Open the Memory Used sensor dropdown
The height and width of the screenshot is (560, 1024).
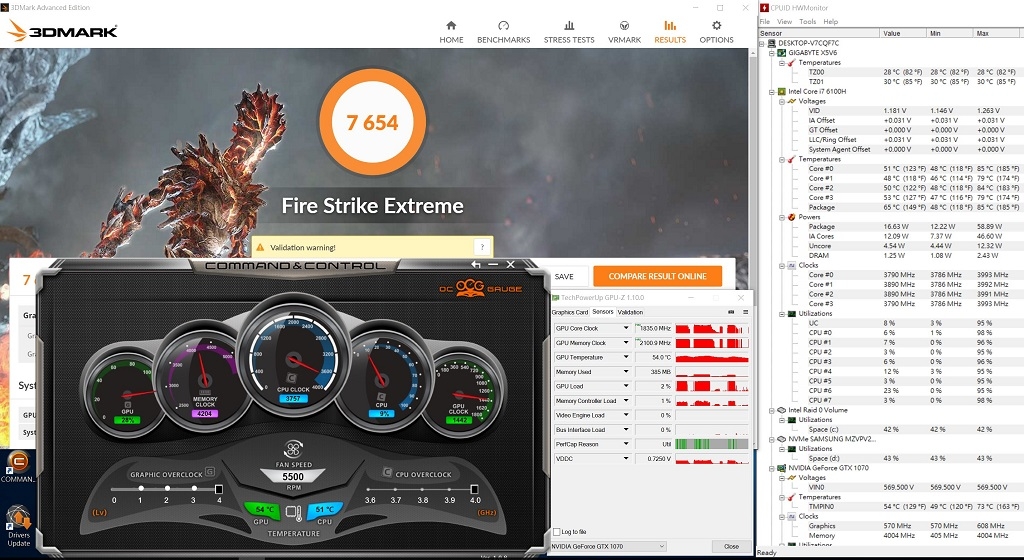click(626, 371)
